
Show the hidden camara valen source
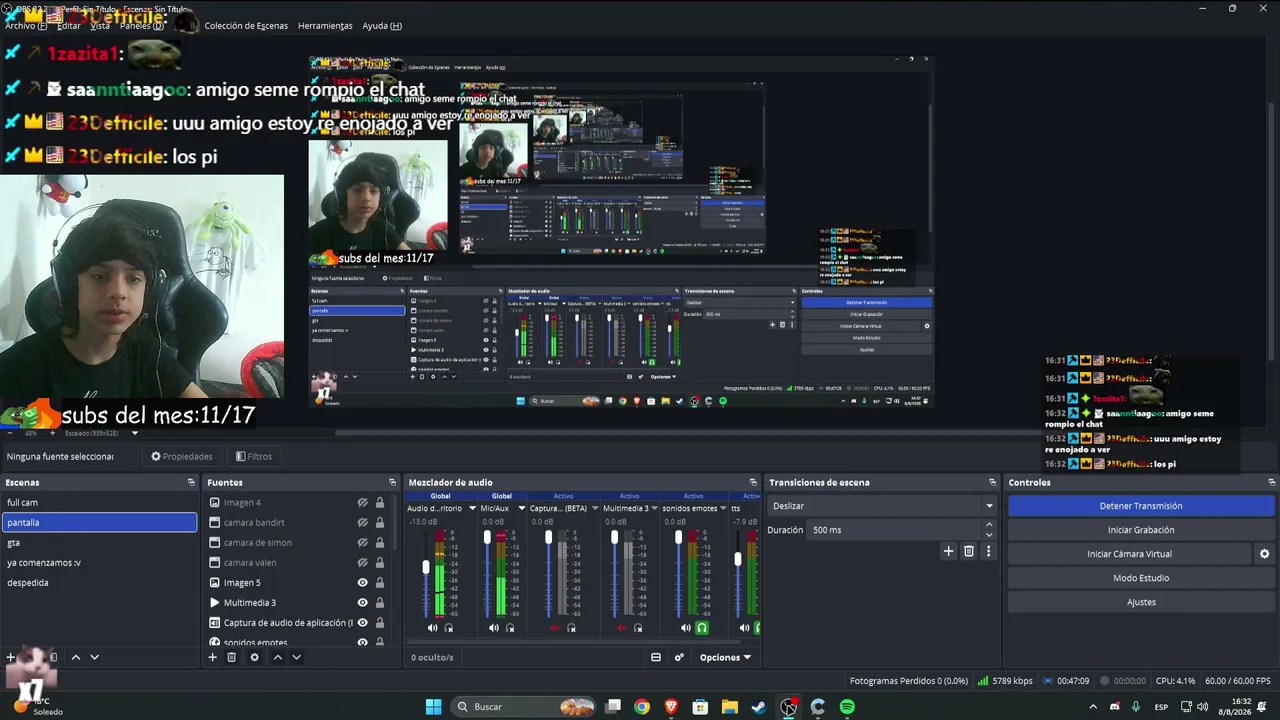[x=362, y=562]
